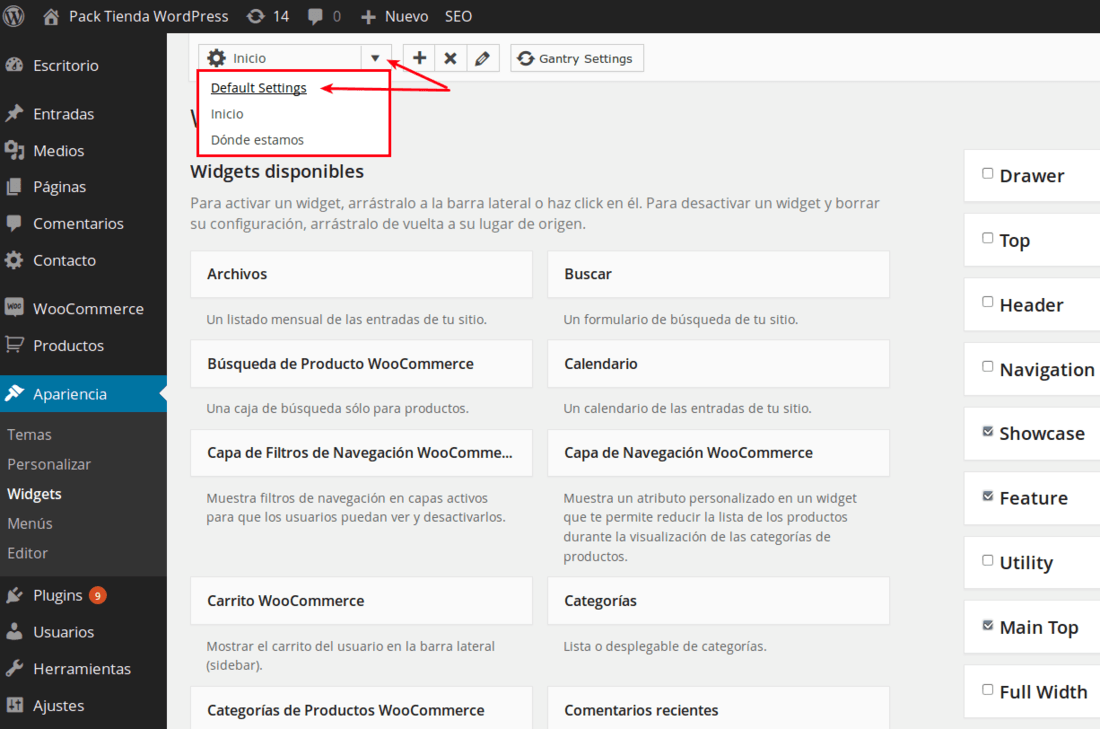Click the Herramientas wrench icon
1100x729 pixels.
[14, 669]
